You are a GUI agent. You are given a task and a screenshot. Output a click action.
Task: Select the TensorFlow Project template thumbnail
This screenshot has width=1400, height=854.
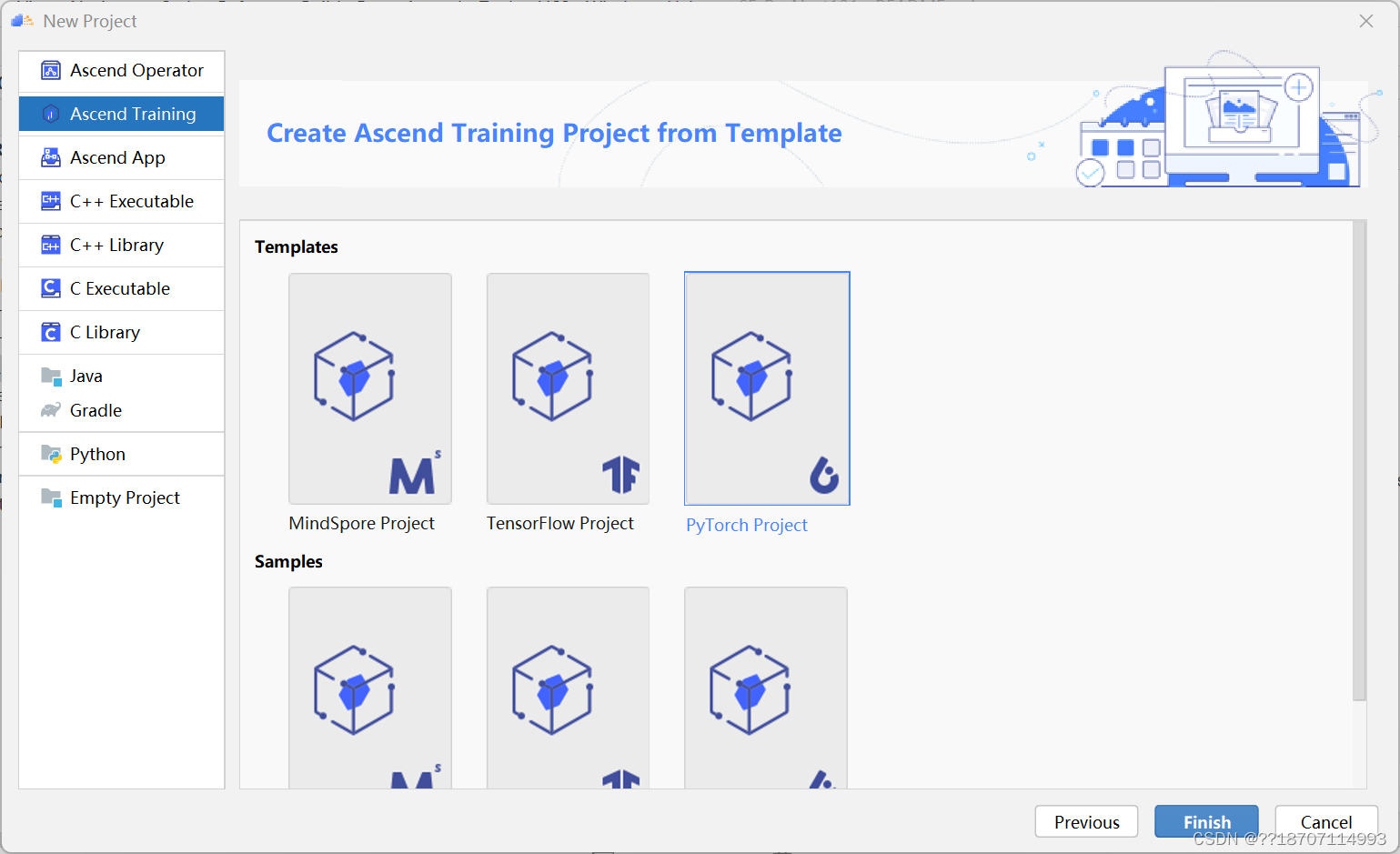point(568,388)
